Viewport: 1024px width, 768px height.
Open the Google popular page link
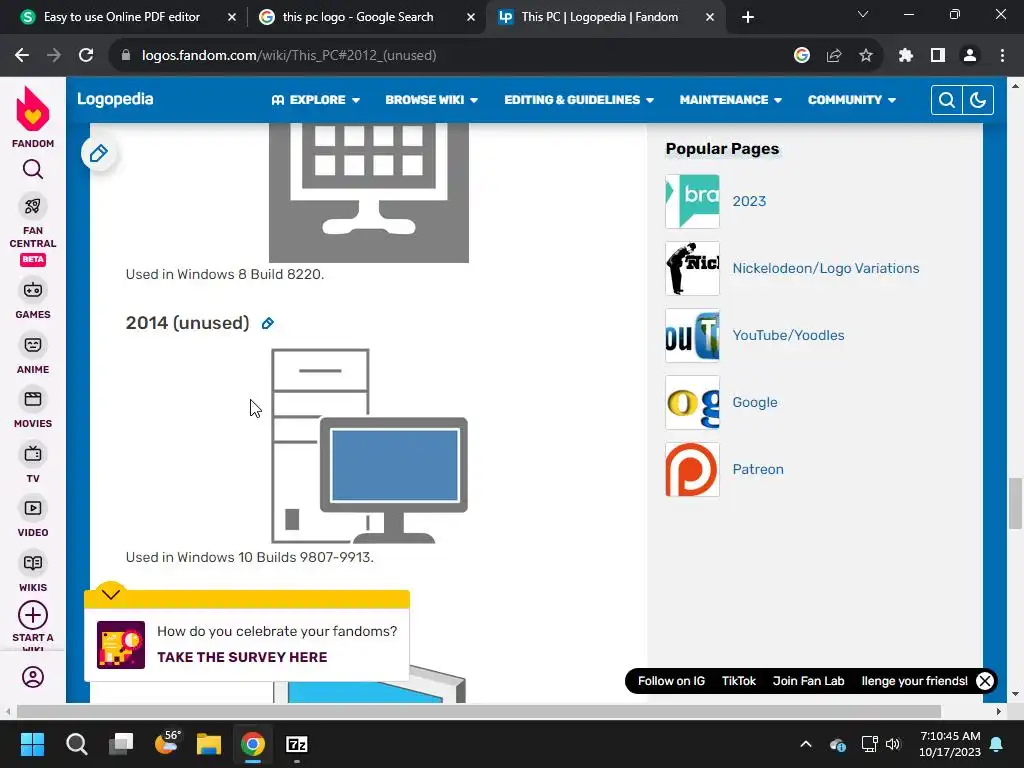(755, 402)
